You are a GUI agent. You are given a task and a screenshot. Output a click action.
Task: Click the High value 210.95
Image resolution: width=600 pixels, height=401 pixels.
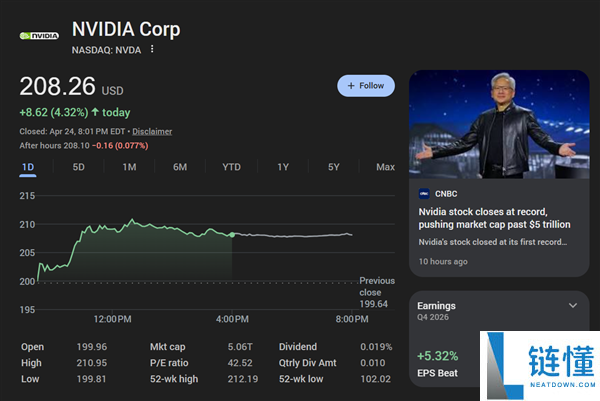coord(92,363)
